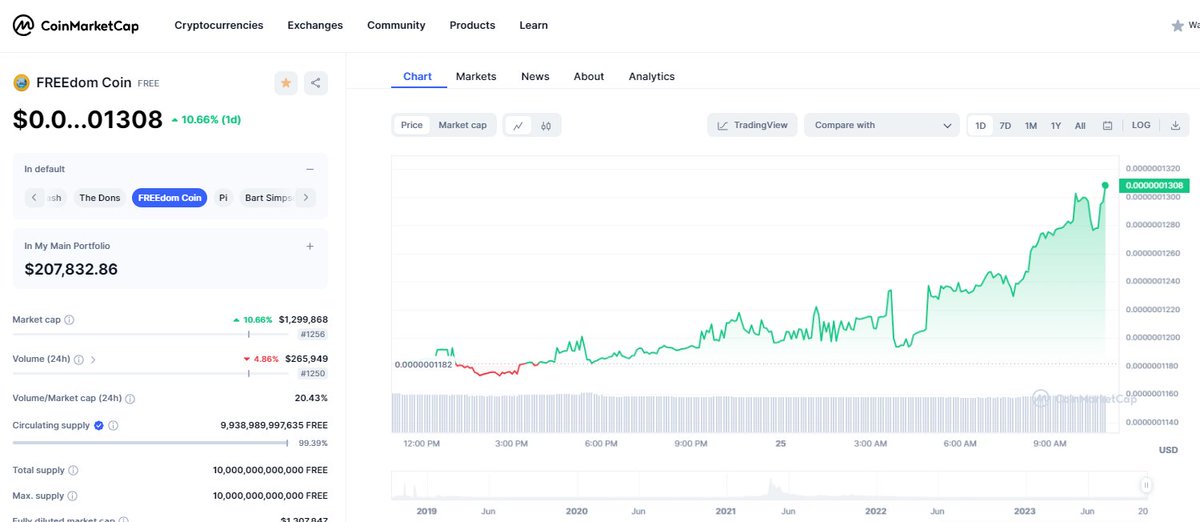Switch to candlestick chart view
The width and height of the screenshot is (1200, 522).
pyautogui.click(x=546, y=125)
